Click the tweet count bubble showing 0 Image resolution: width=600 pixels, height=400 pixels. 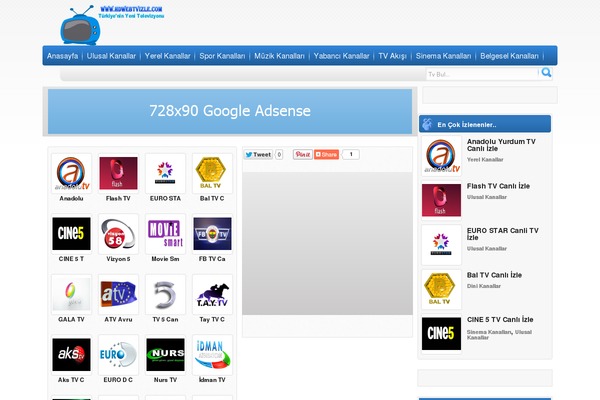279,155
